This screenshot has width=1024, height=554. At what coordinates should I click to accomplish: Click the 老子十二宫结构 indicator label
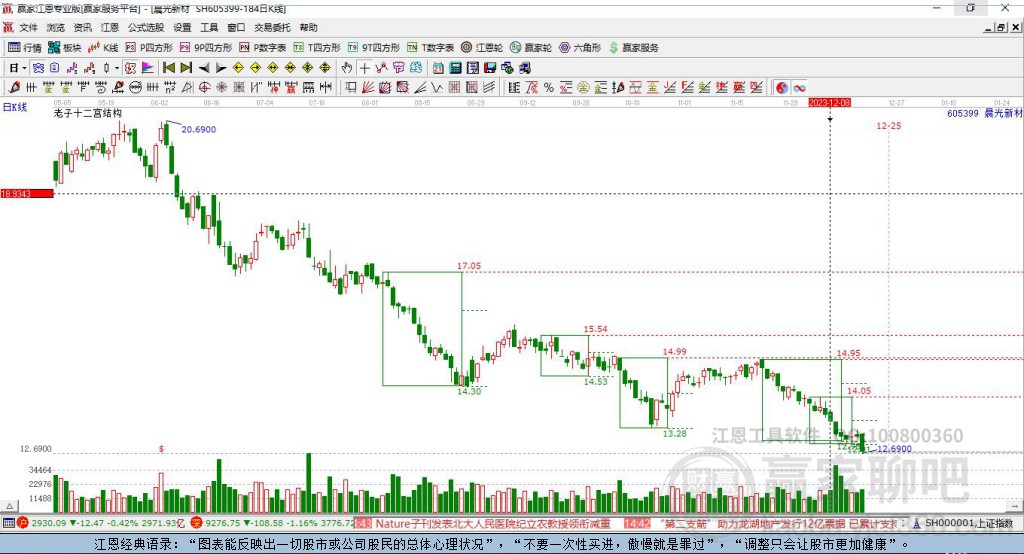(88, 113)
